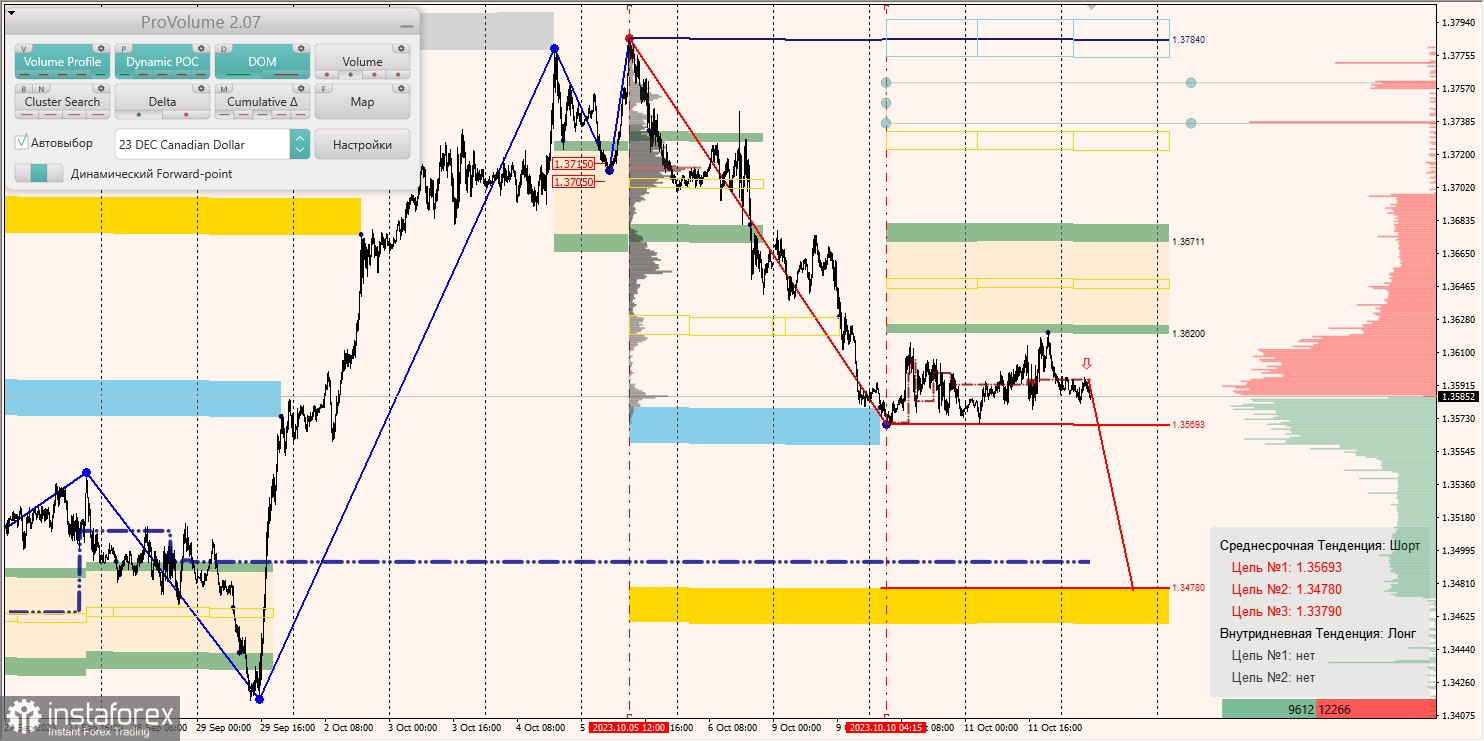The image size is (1484, 741).
Task: Click the red 12266 volume counter
Action: click(1376, 709)
